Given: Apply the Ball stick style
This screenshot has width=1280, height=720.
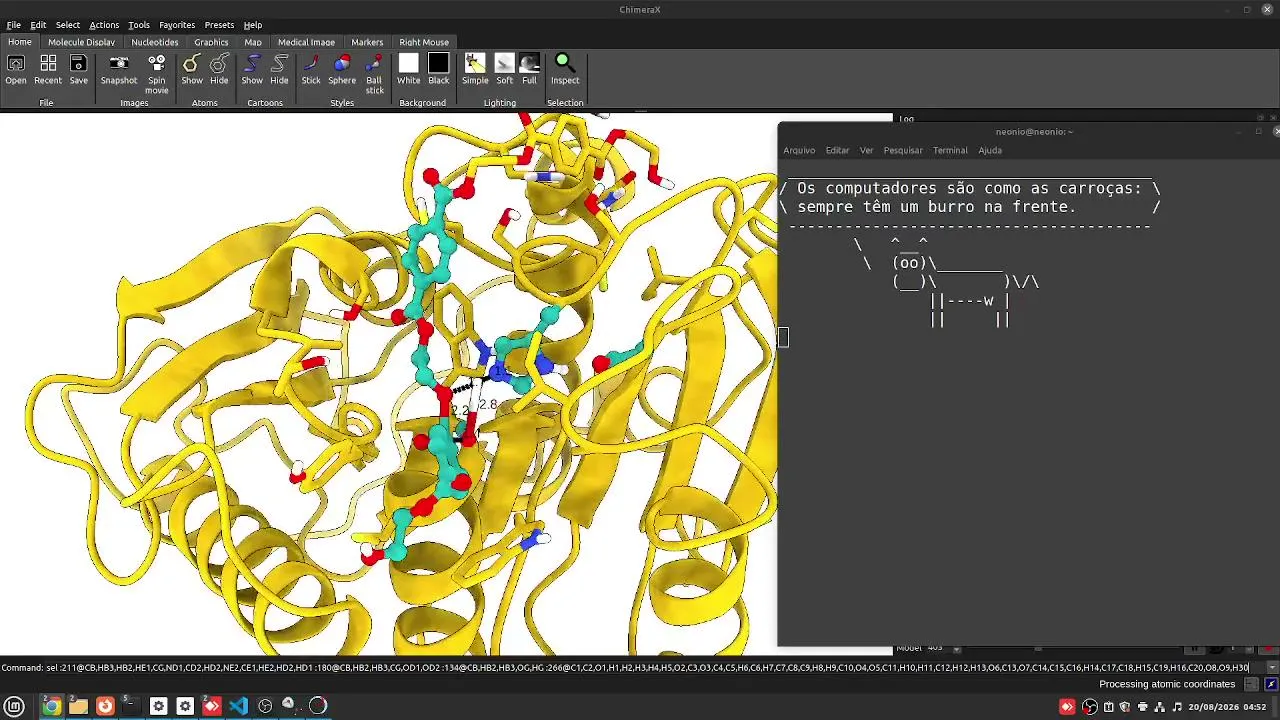Looking at the screenshot, I should click(x=374, y=63).
